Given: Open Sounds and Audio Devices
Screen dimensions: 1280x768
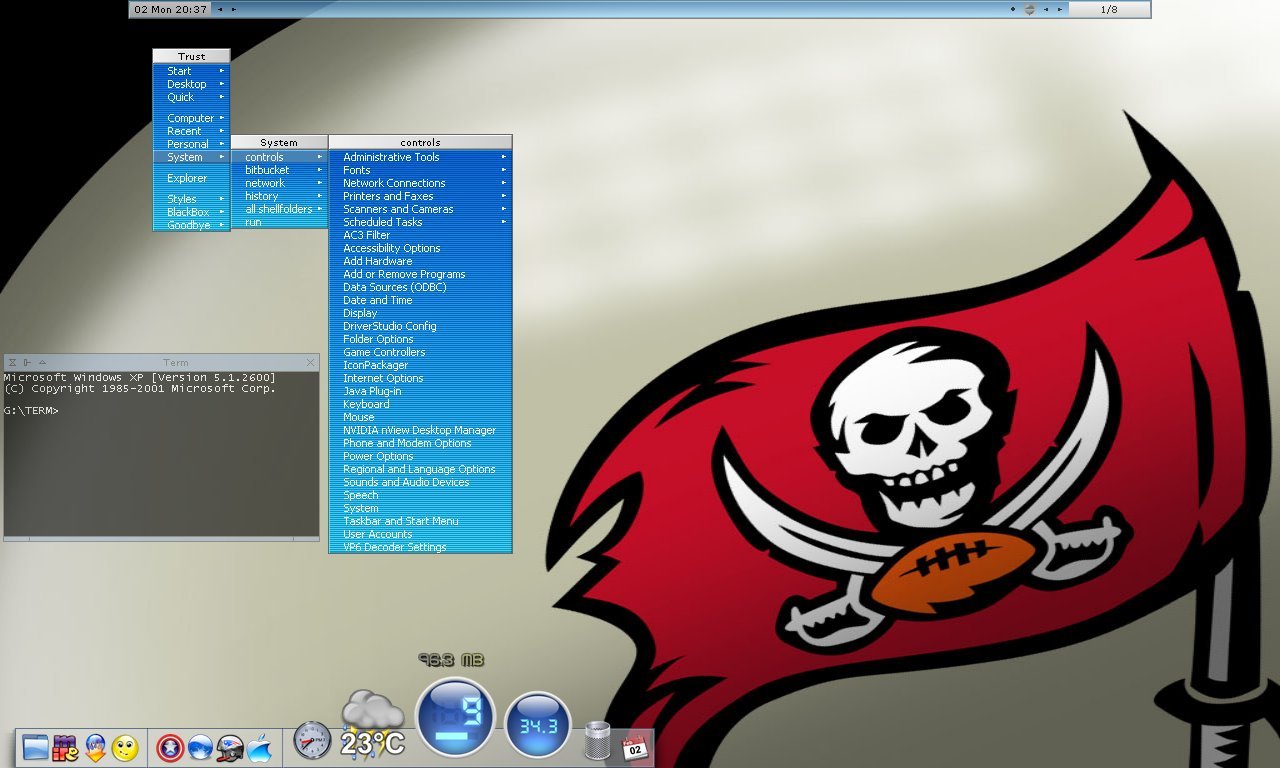Looking at the screenshot, I should point(420,482).
